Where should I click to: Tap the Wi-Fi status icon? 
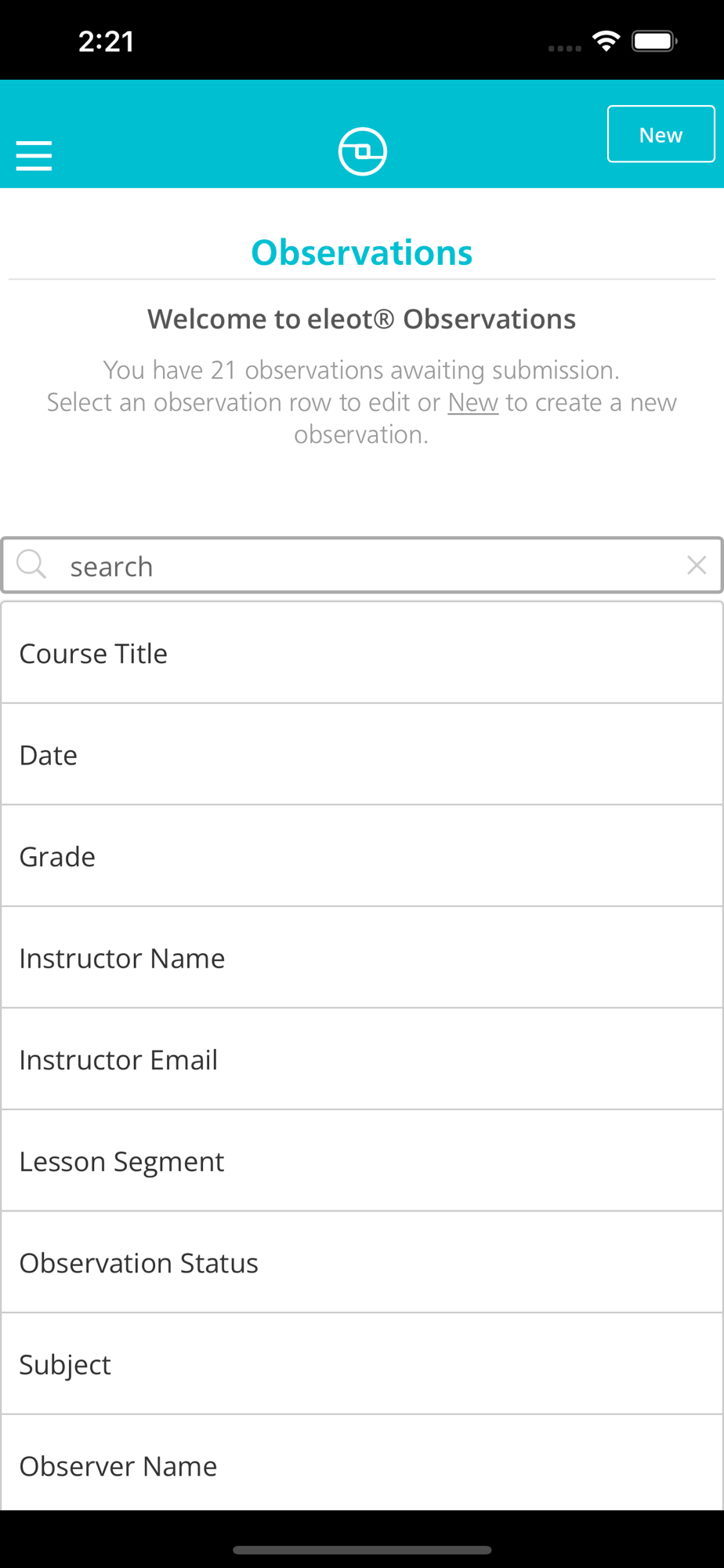click(x=606, y=41)
